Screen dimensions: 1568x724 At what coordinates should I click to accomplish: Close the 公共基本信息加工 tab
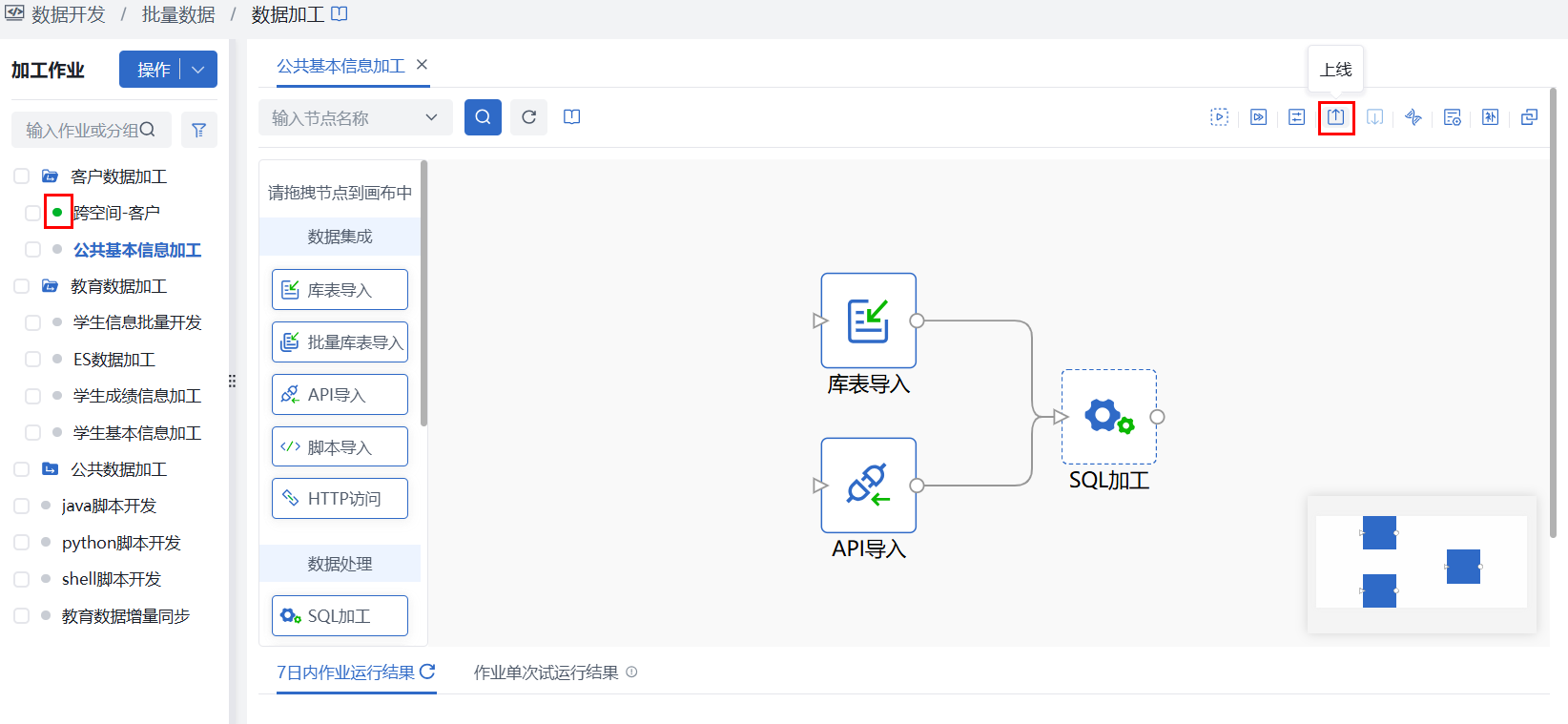[422, 65]
